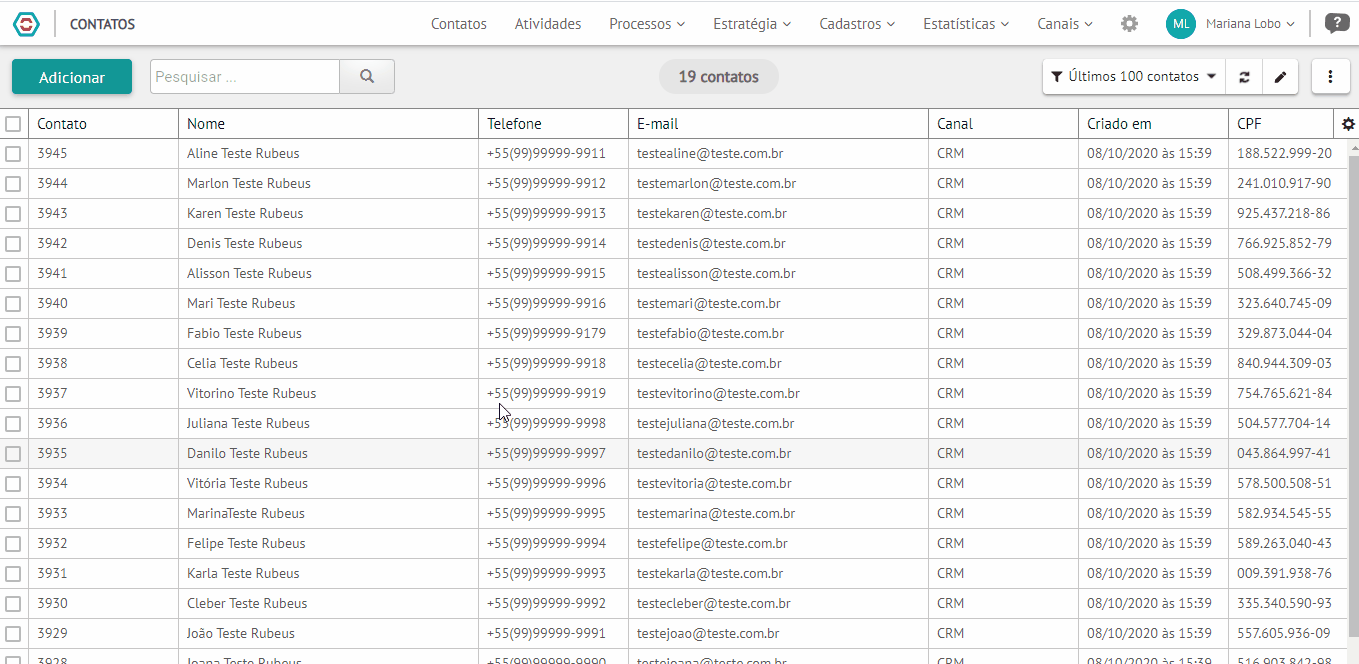This screenshot has width=1359, height=664.
Task: Sort by the Nome column header
Action: (x=206, y=124)
